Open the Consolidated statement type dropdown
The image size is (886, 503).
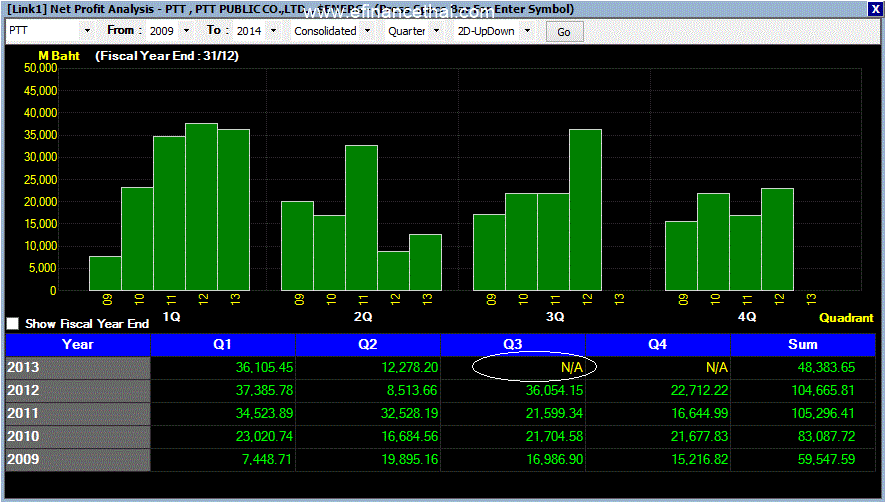pyautogui.click(x=367, y=31)
